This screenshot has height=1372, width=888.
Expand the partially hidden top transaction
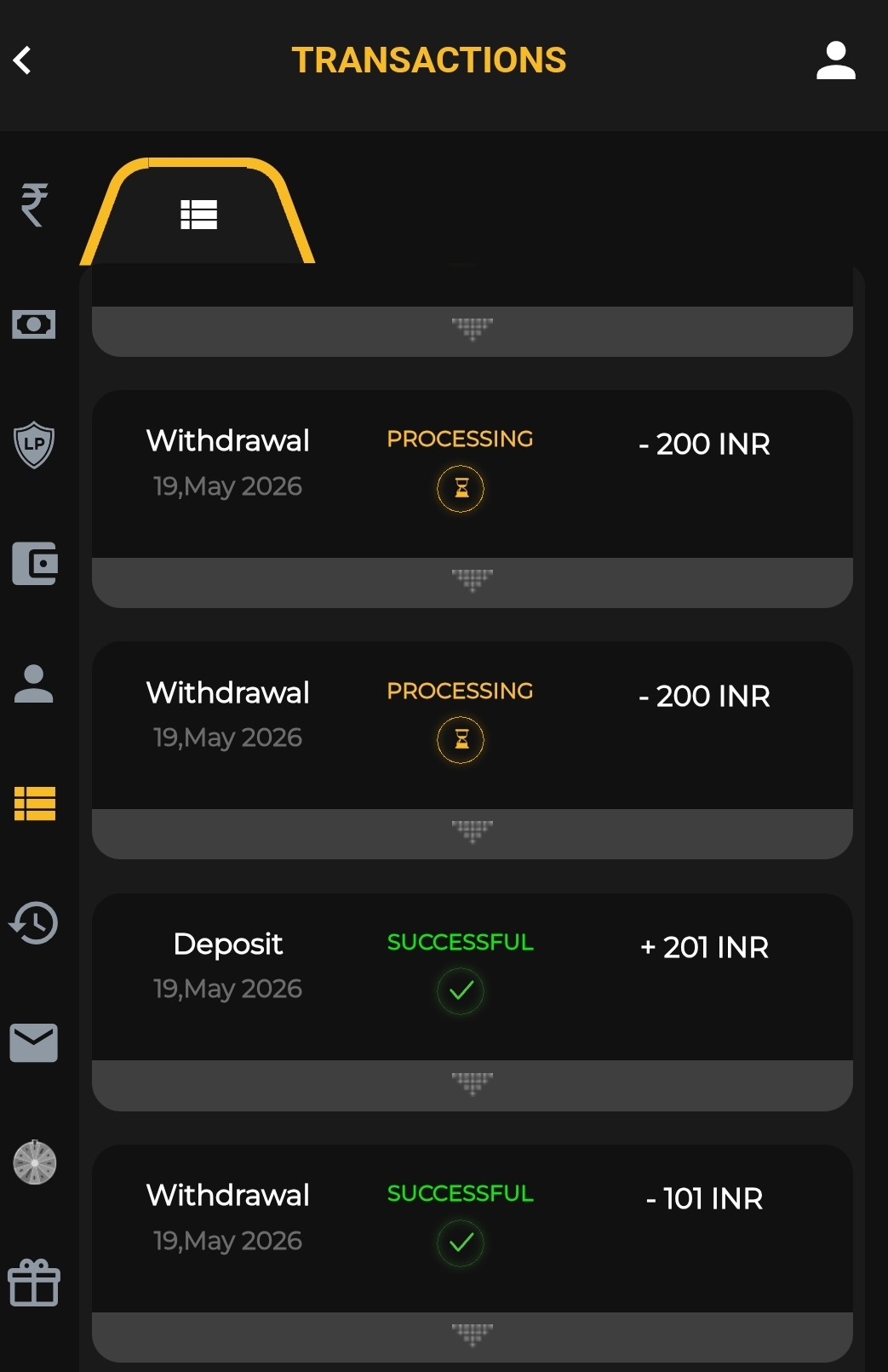click(x=473, y=331)
